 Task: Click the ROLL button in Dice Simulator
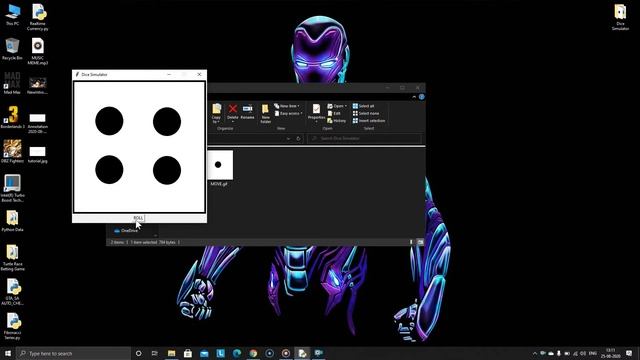pos(138,218)
